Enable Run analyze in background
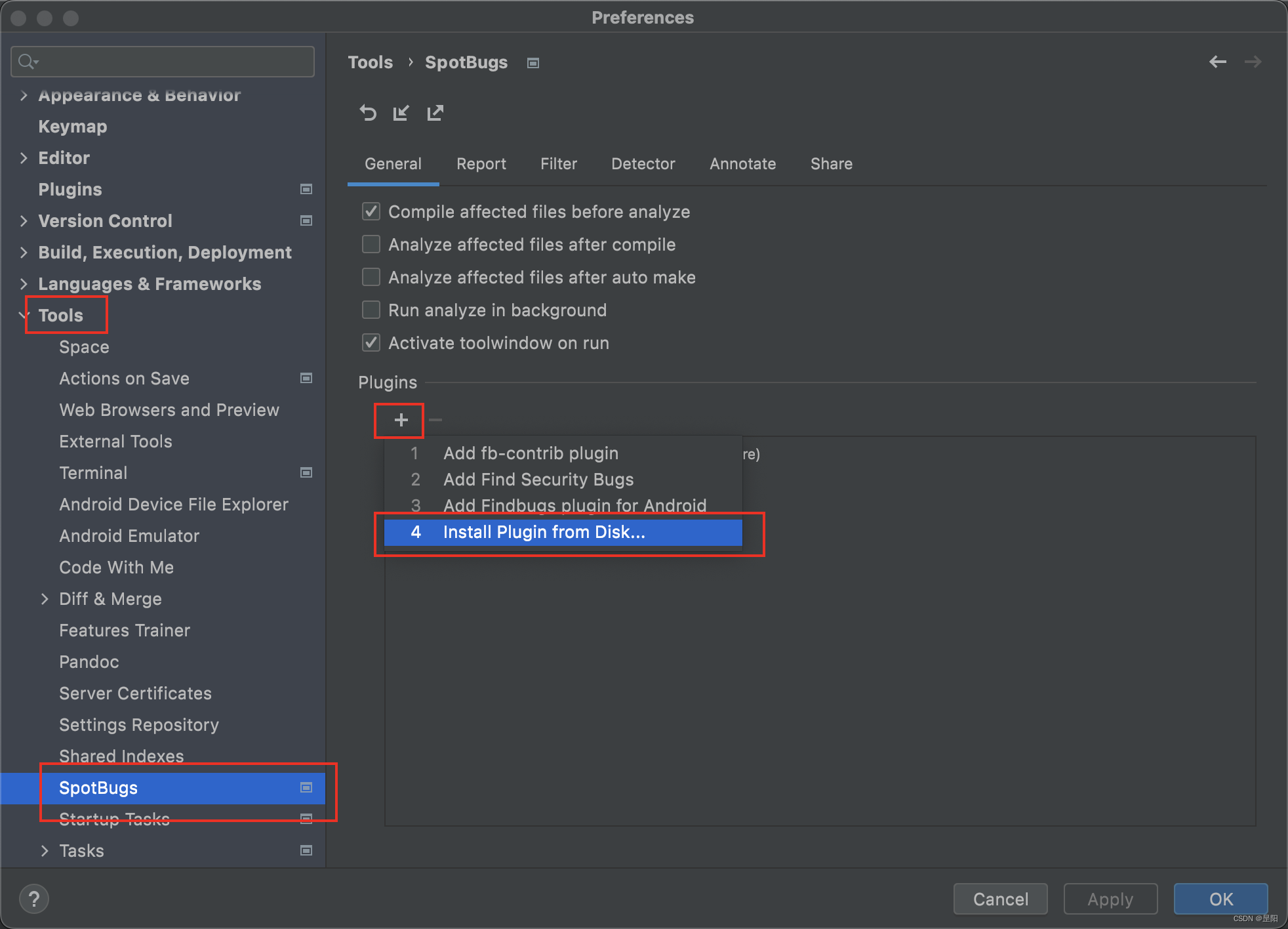This screenshot has width=1288, height=929. [x=371, y=310]
